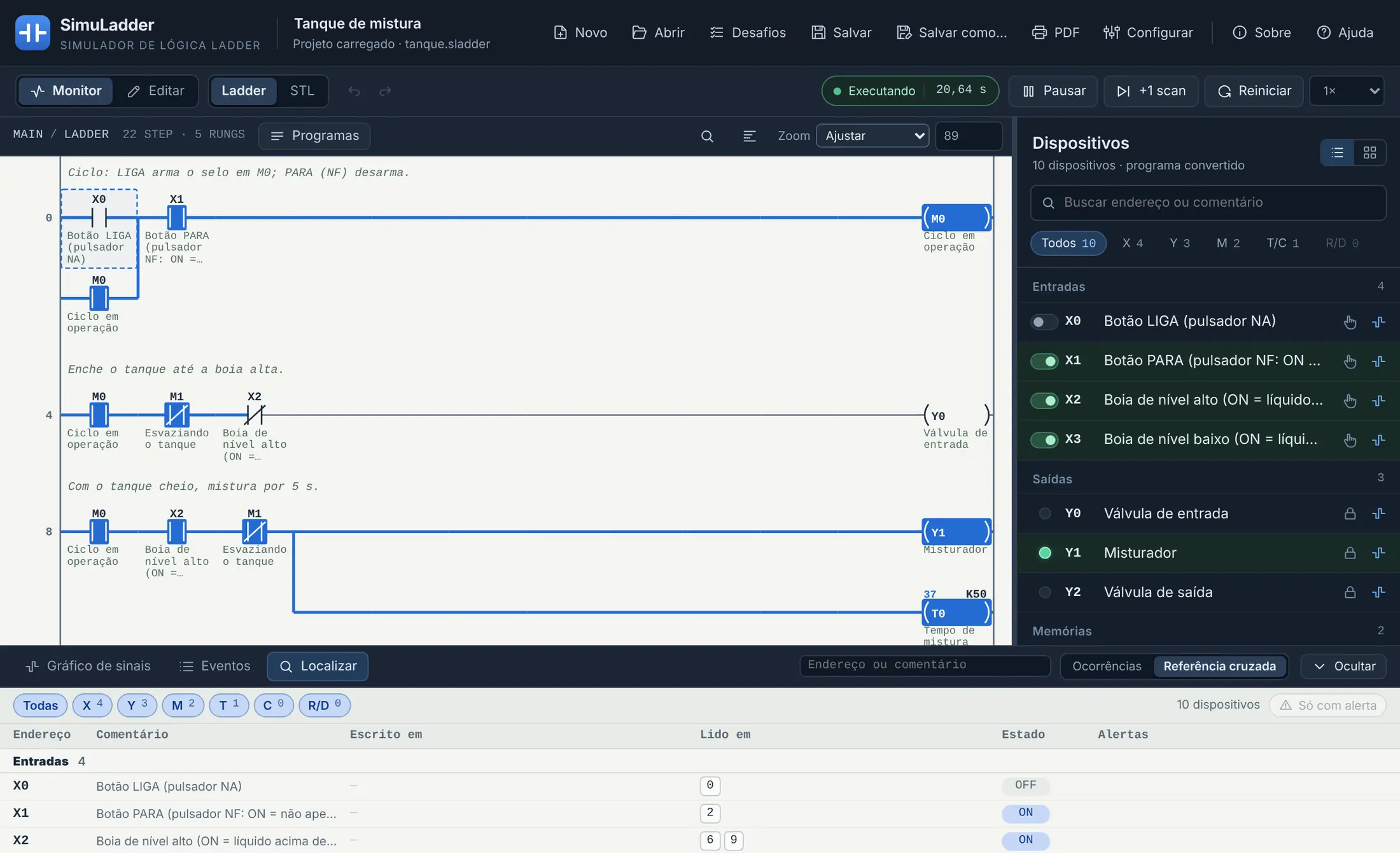Viewport: 1400px width, 853px height.
Task: Click the momentary press icon for X0
Action: [x=1350, y=322]
